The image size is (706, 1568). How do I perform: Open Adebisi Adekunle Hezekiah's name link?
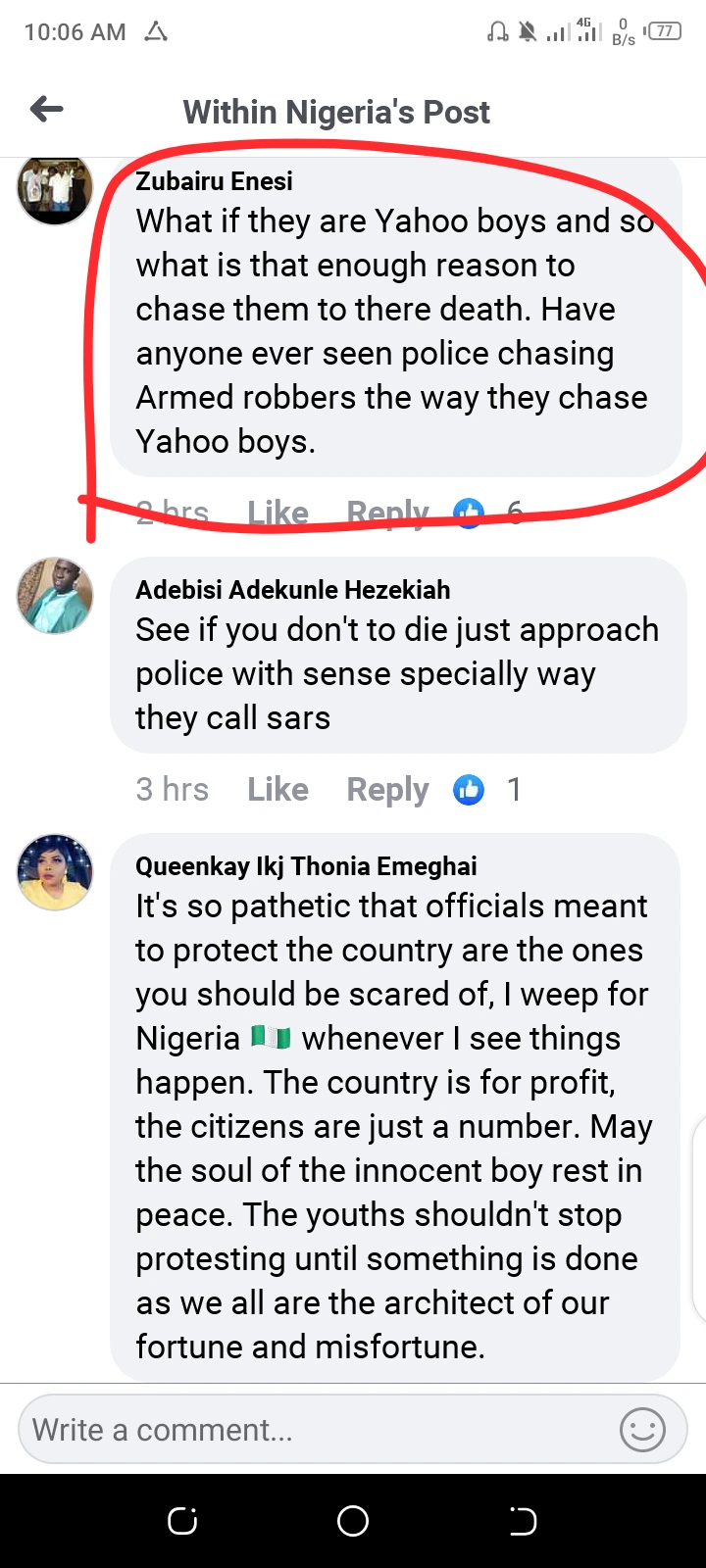(292, 590)
